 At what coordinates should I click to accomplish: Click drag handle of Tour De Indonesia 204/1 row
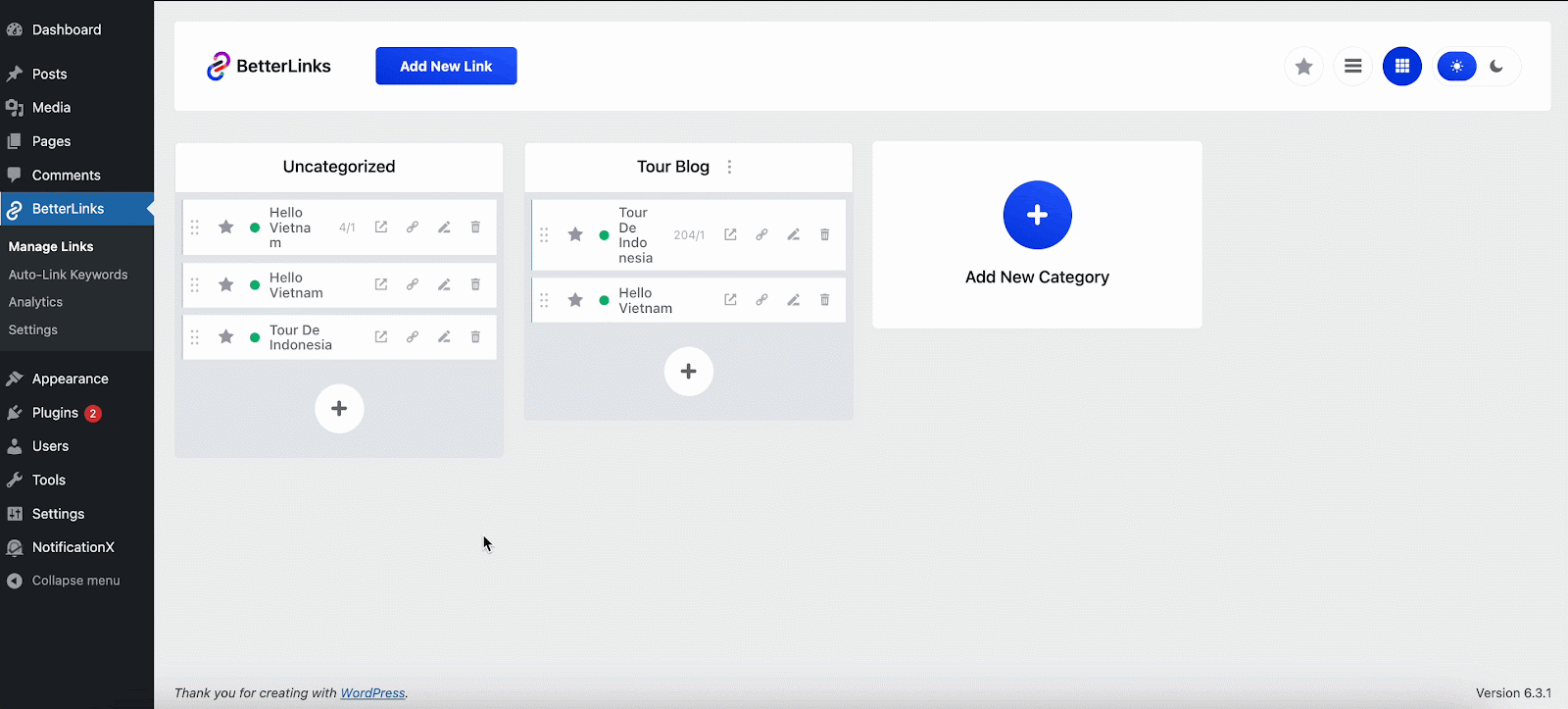coord(544,235)
